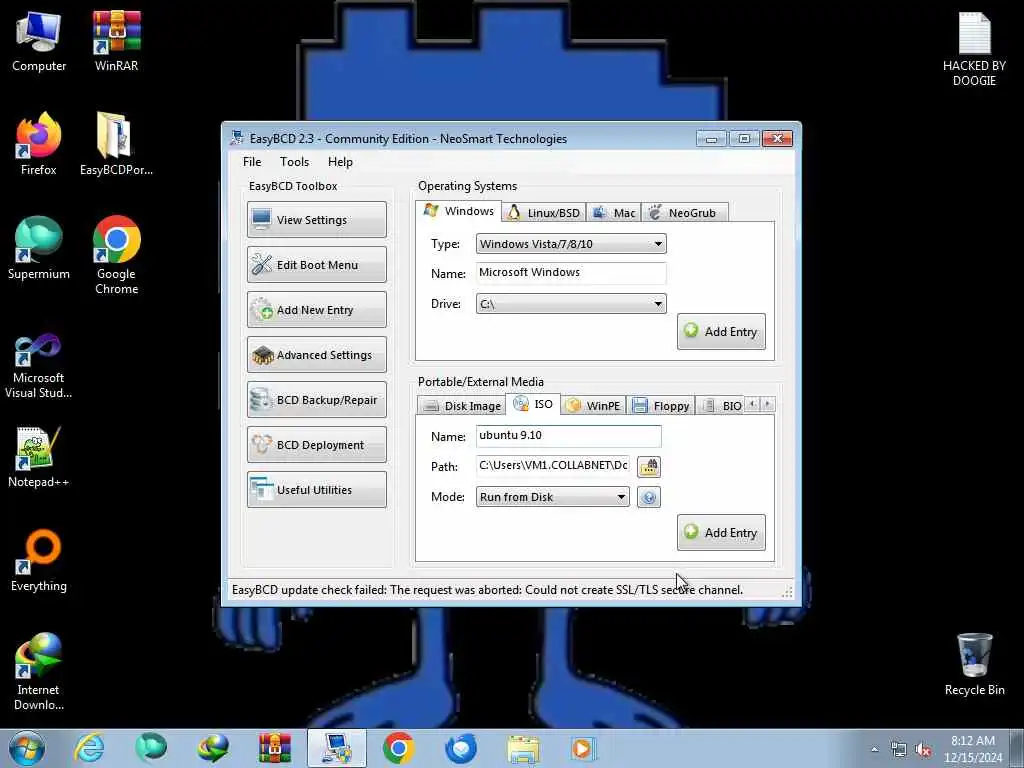Open Thunderbird from the taskbar

(460, 748)
